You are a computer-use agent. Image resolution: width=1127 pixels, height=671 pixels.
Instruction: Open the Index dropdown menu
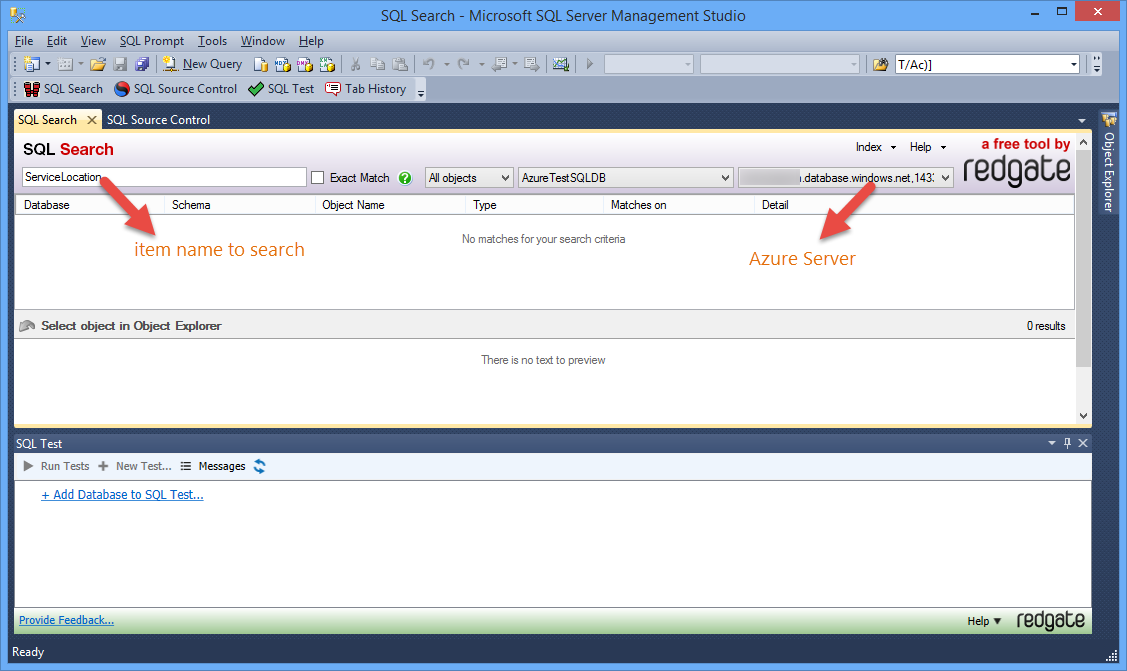click(x=876, y=147)
